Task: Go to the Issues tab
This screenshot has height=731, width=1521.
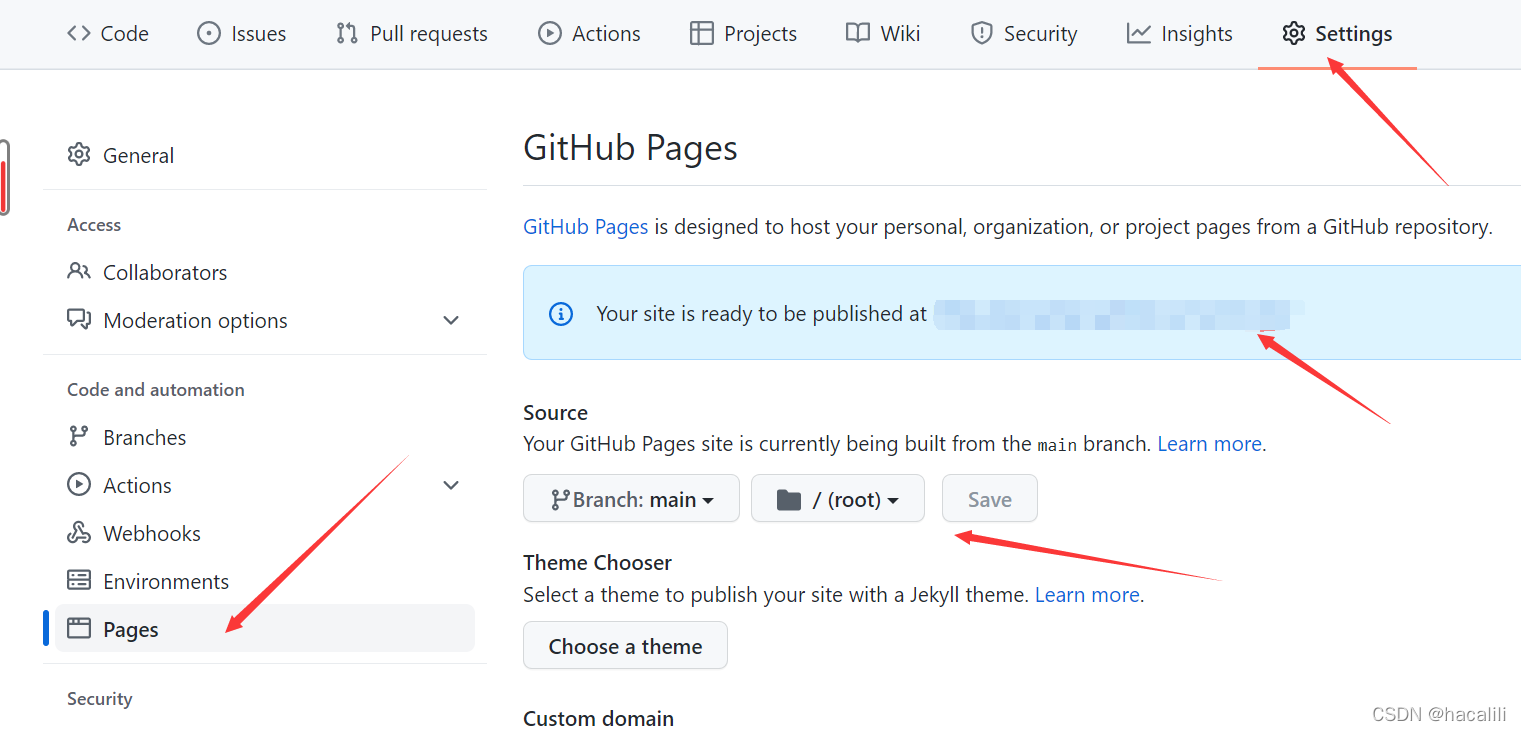Action: [x=241, y=33]
